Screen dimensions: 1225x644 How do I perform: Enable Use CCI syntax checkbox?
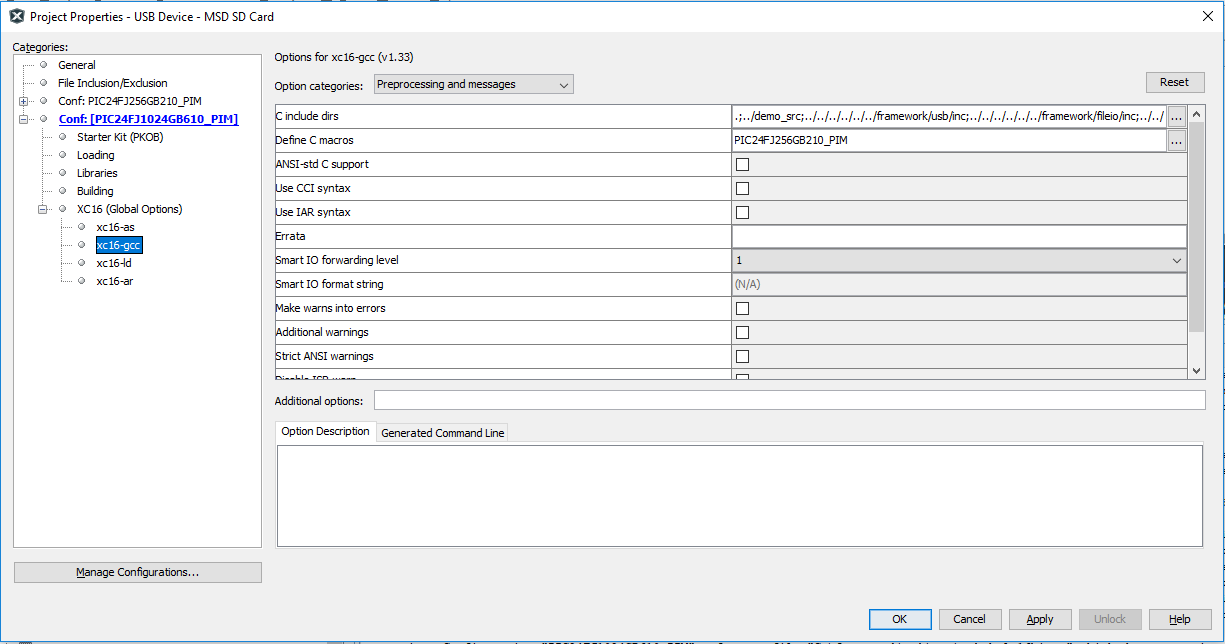[x=742, y=189]
